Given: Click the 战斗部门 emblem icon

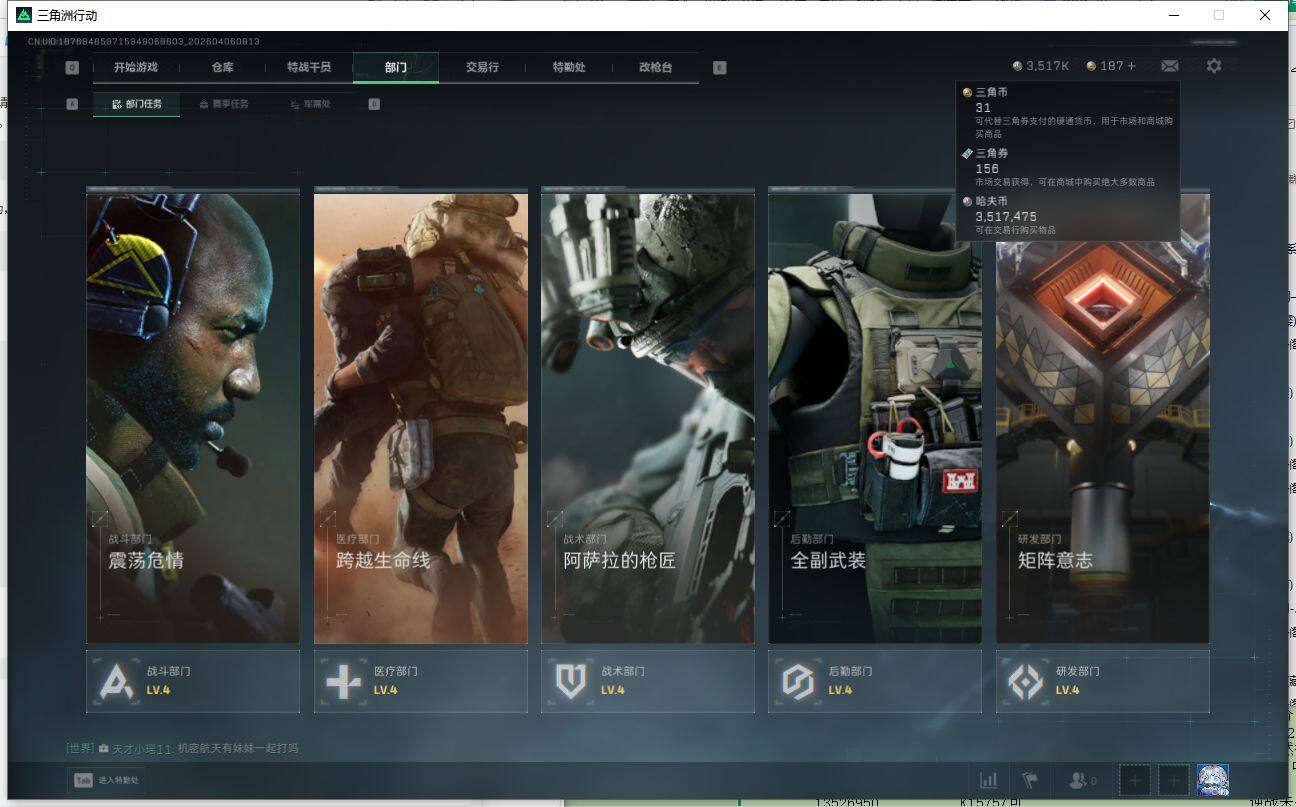Looking at the screenshot, I should coord(116,682).
